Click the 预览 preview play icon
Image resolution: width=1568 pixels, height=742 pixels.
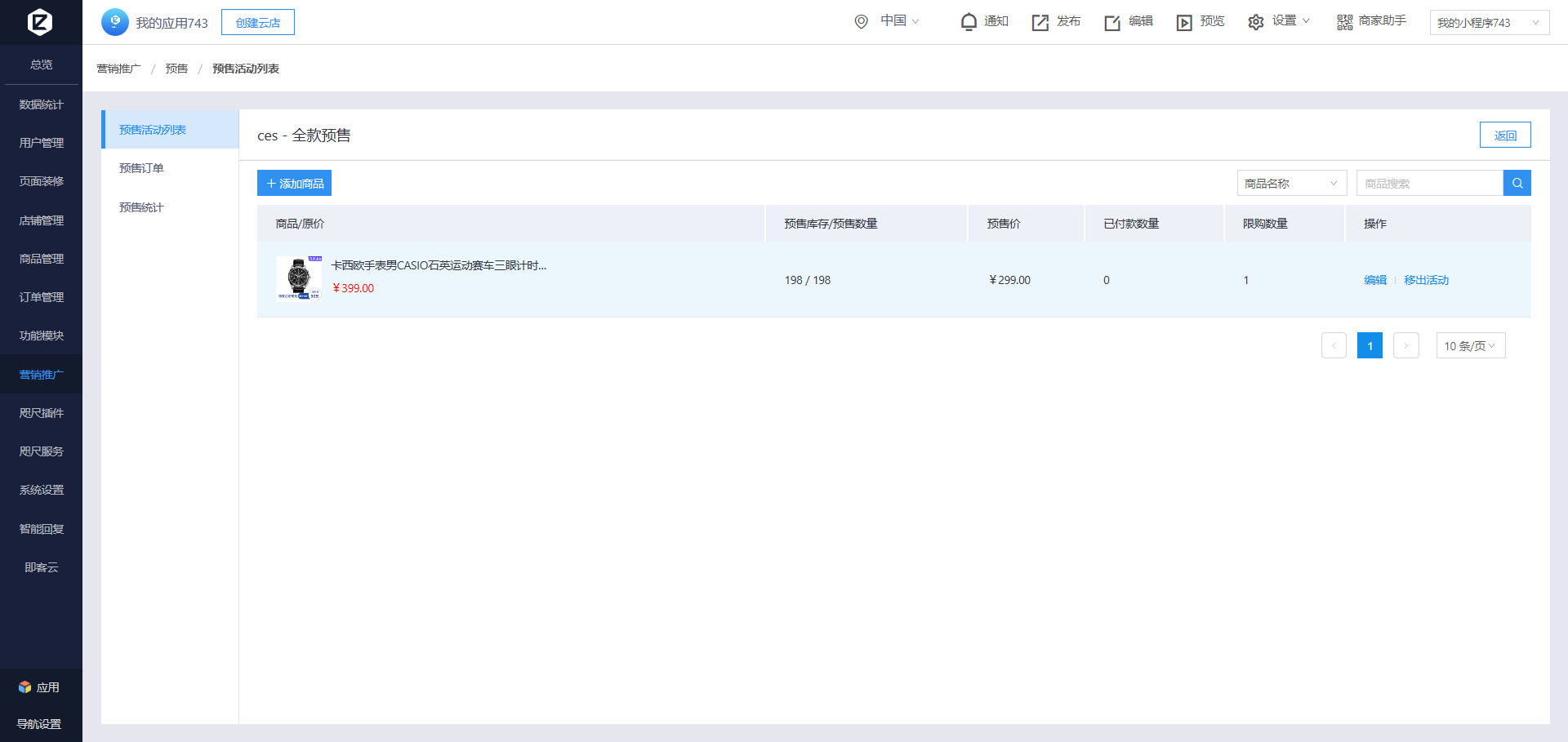pos(1184,22)
